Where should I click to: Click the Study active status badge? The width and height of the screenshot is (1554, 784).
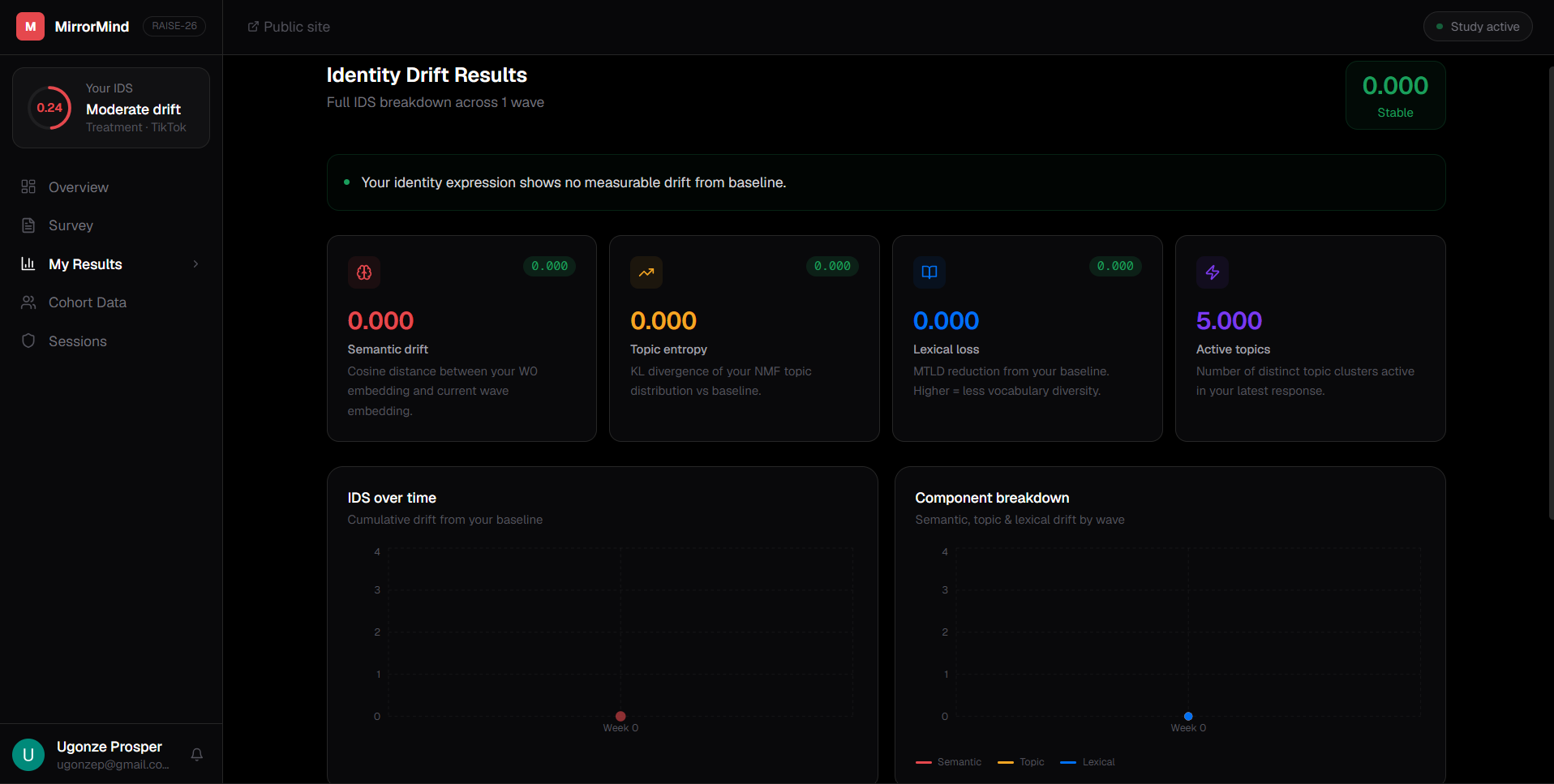tap(1478, 27)
